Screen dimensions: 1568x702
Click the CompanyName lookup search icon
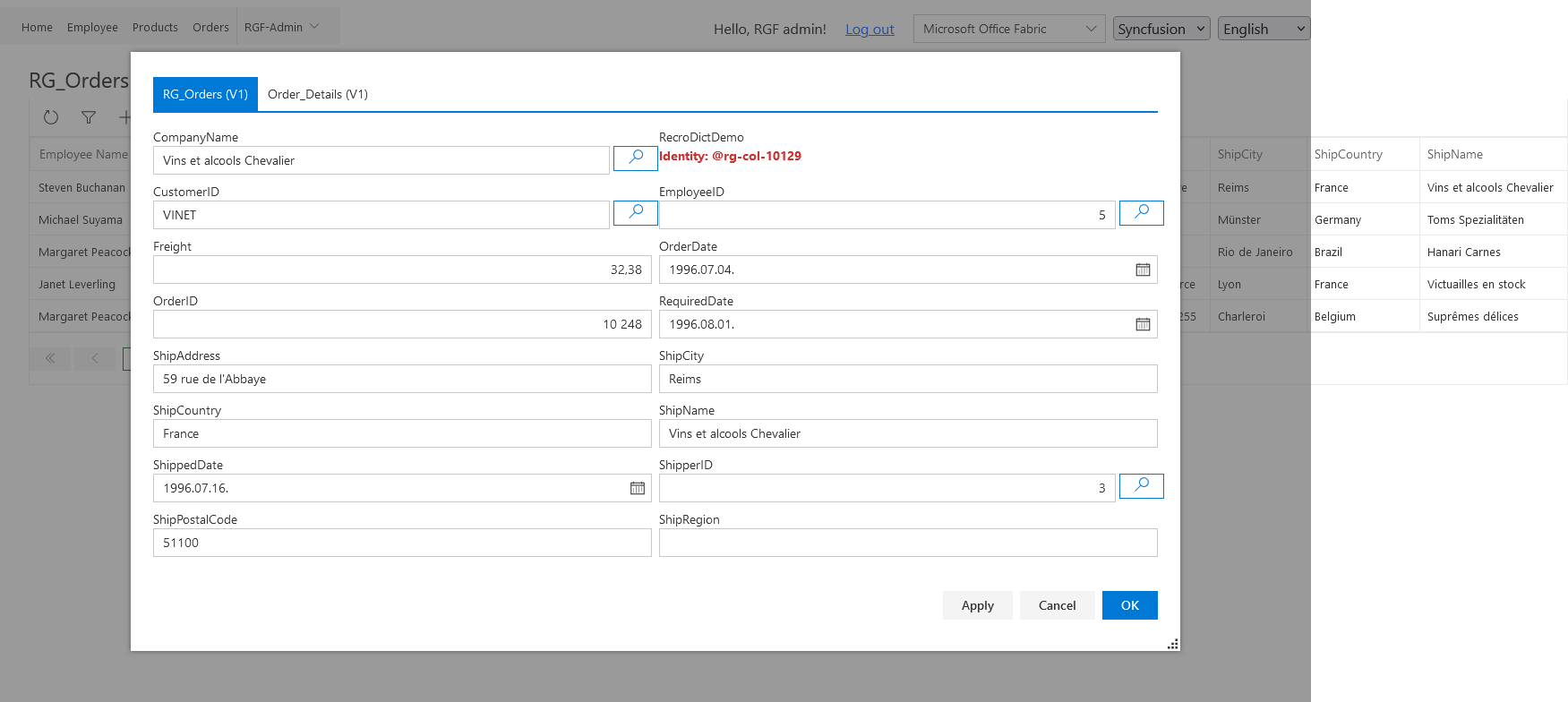pyautogui.click(x=635, y=158)
